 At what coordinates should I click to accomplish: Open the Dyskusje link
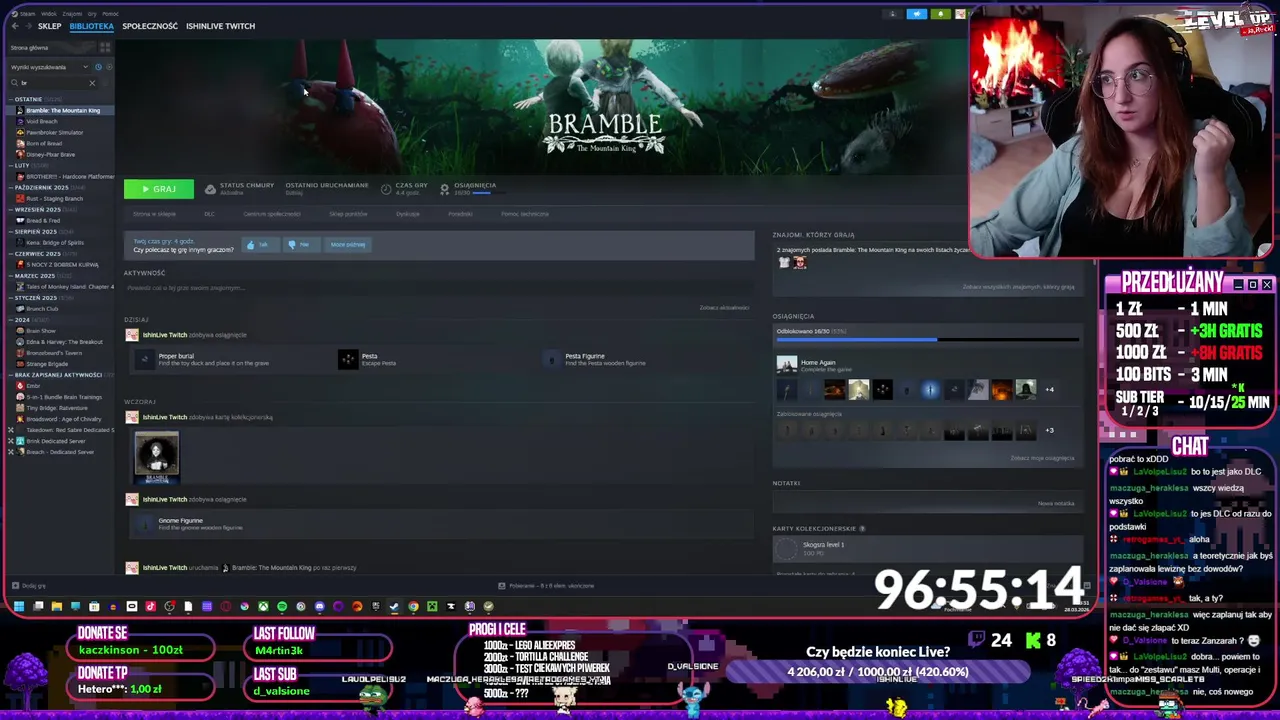[x=407, y=214]
